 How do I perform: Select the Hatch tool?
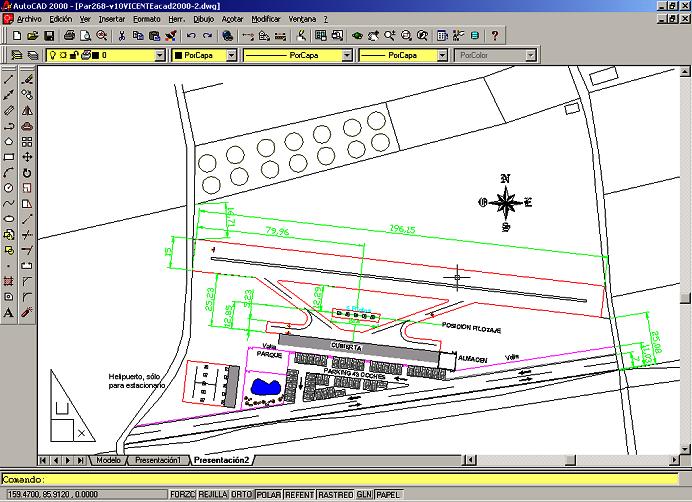(x=9, y=281)
